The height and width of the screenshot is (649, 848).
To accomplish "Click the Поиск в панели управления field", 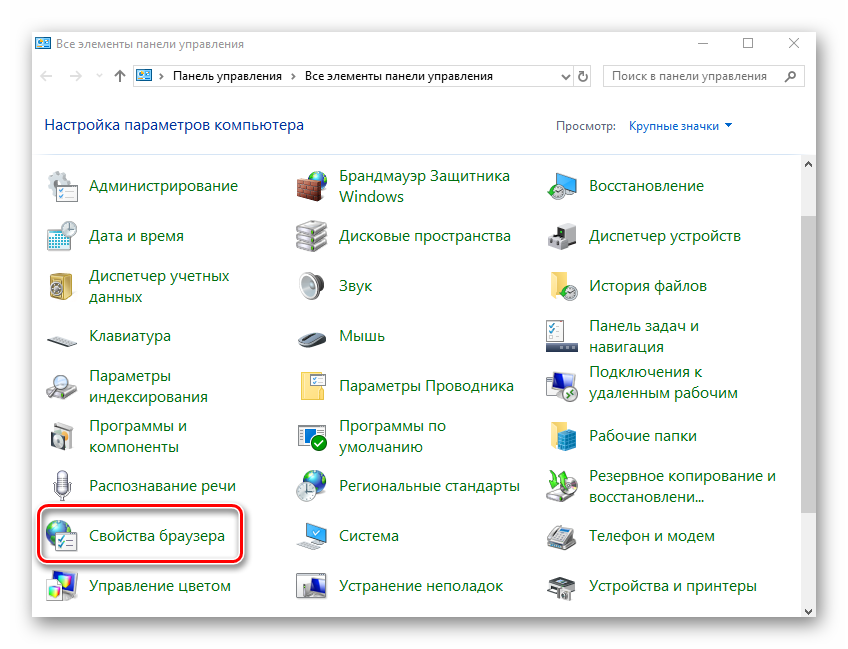I will pos(690,76).
